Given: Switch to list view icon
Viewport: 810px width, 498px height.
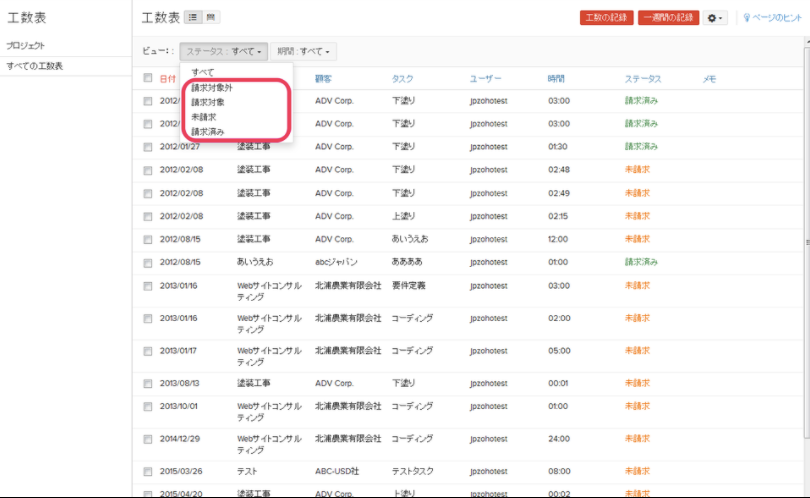Looking at the screenshot, I should [193, 18].
